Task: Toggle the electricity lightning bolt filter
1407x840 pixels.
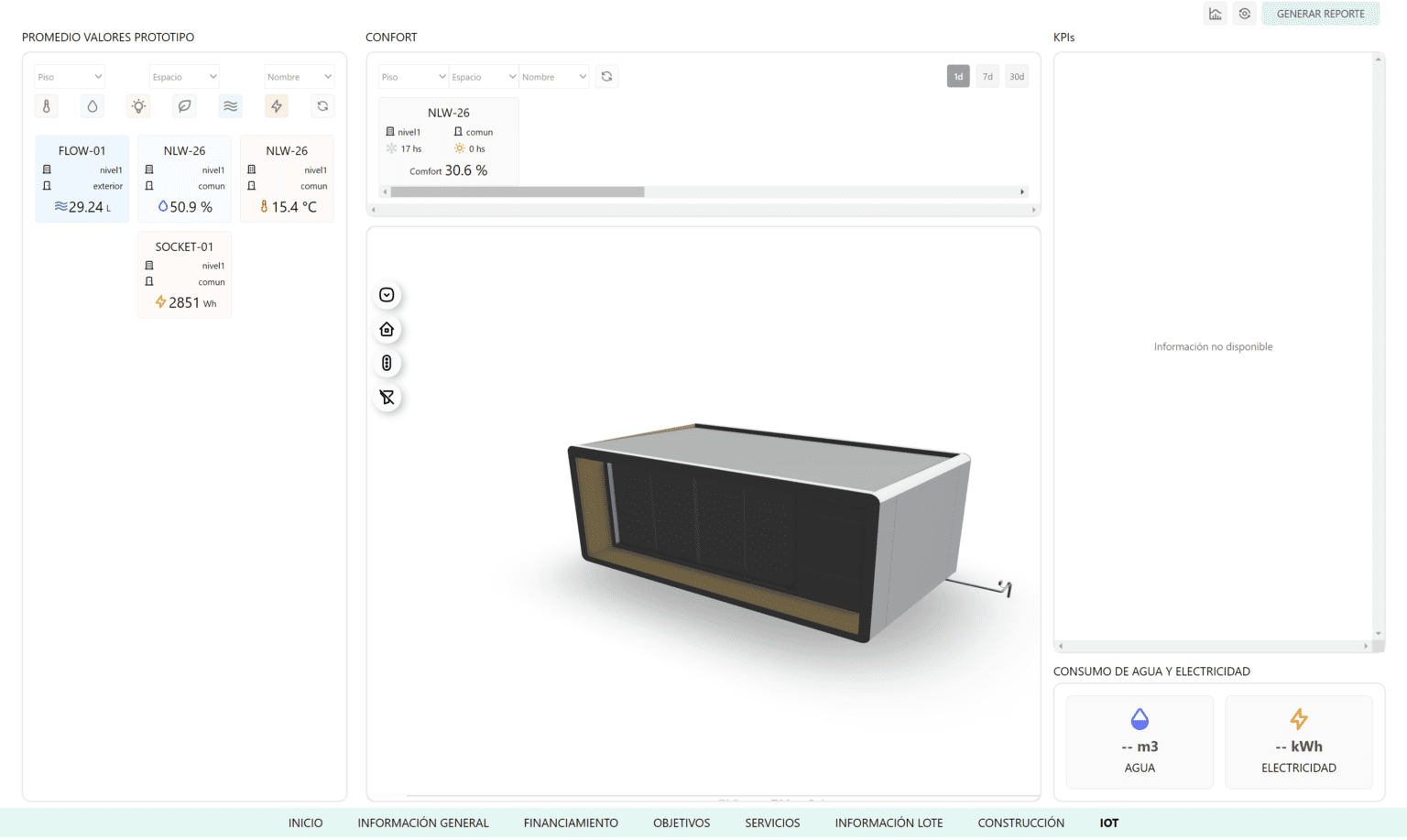Action: [277, 106]
